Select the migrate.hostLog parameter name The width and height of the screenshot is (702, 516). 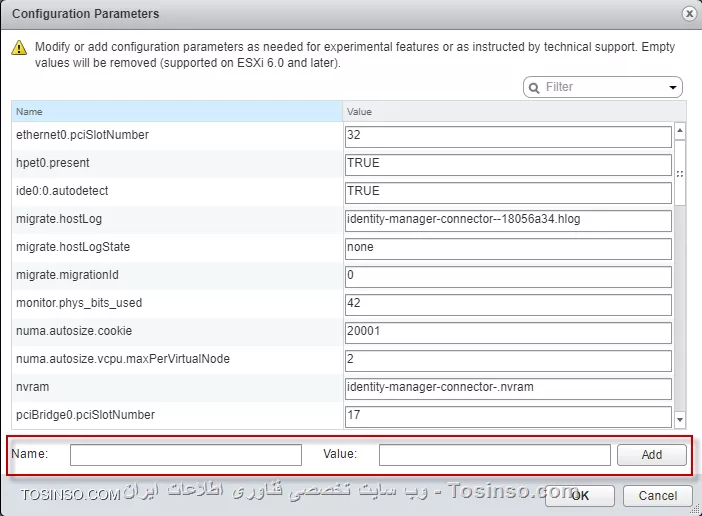59,219
